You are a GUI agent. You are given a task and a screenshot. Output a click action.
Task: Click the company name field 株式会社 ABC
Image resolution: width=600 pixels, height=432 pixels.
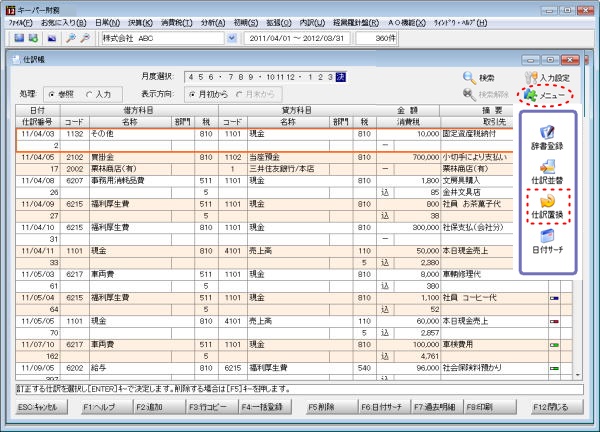click(163, 38)
